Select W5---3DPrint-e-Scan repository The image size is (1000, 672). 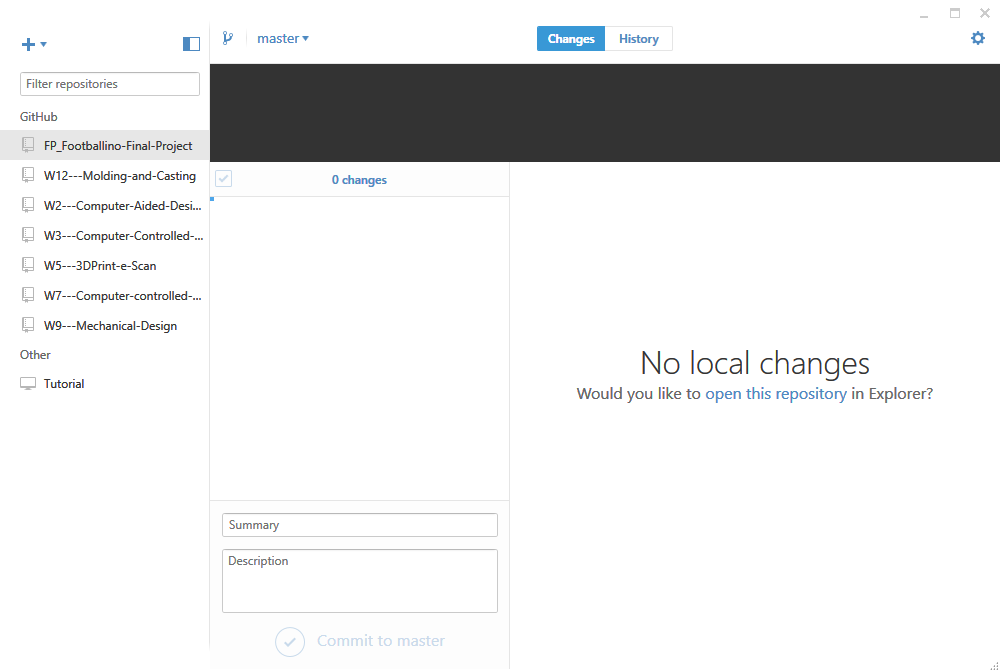click(105, 265)
